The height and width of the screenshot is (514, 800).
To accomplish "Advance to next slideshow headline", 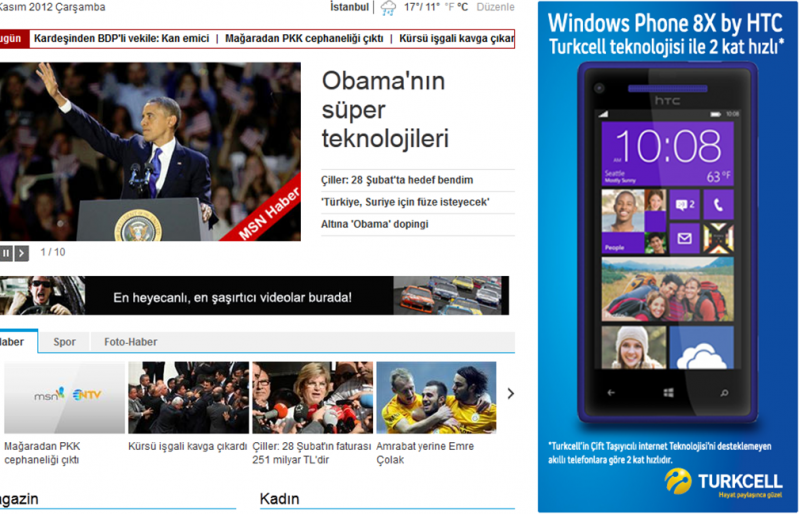I will pyautogui.click(x=21, y=253).
